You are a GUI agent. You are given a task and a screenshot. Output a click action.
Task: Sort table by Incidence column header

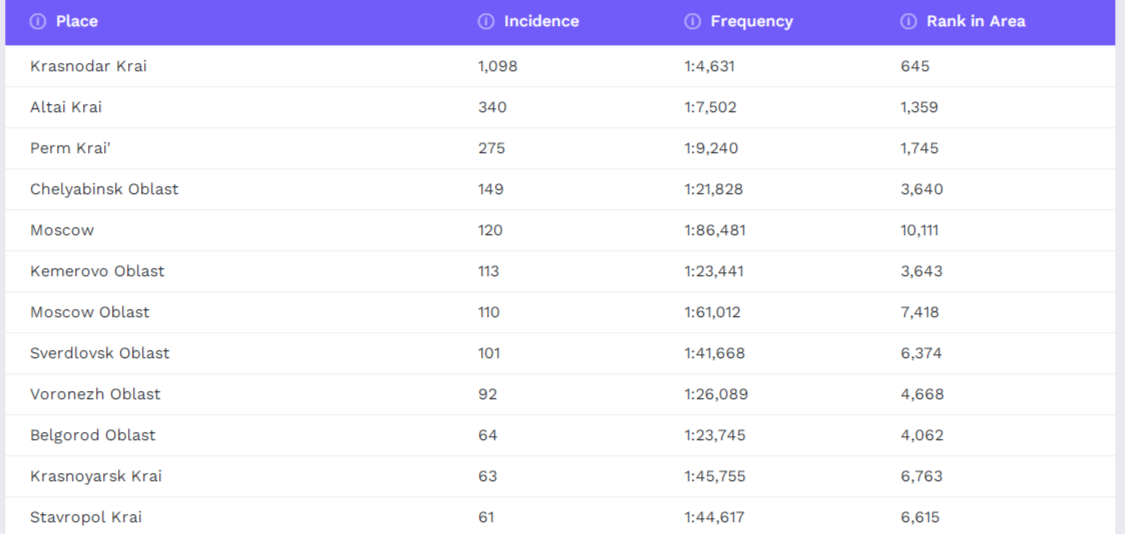point(541,21)
